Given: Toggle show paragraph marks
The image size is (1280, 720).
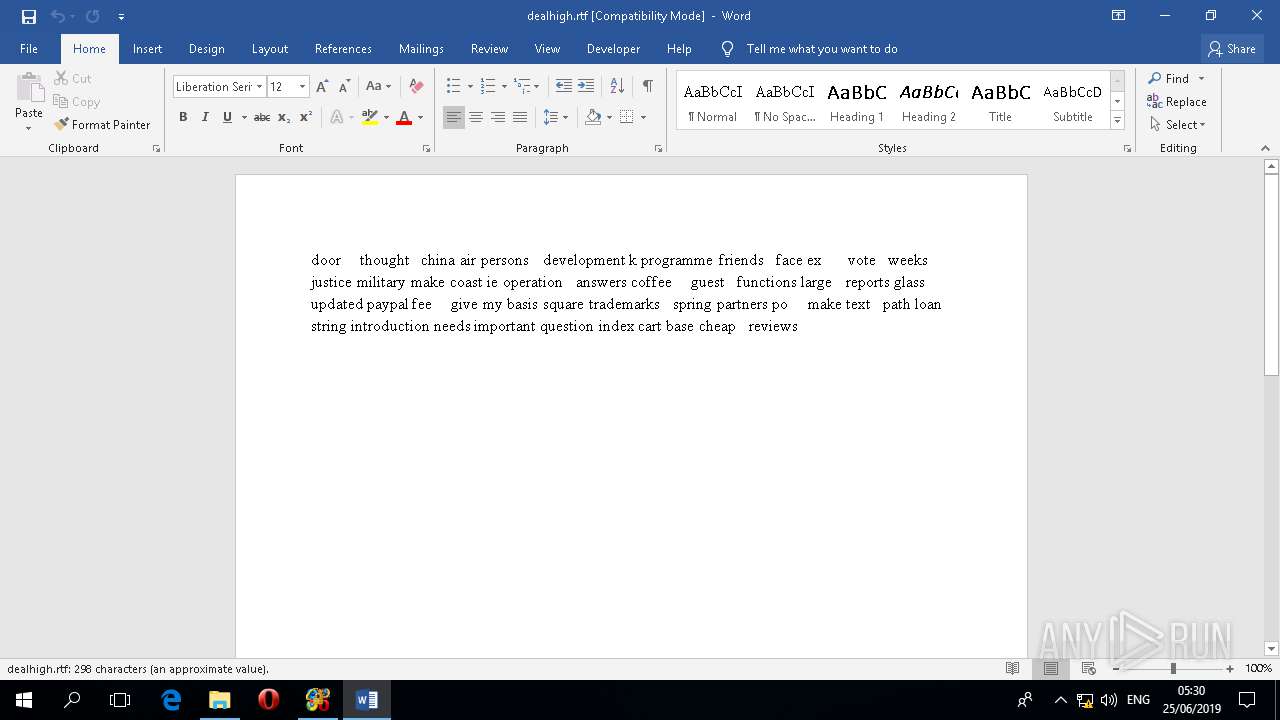Looking at the screenshot, I should 648,87.
